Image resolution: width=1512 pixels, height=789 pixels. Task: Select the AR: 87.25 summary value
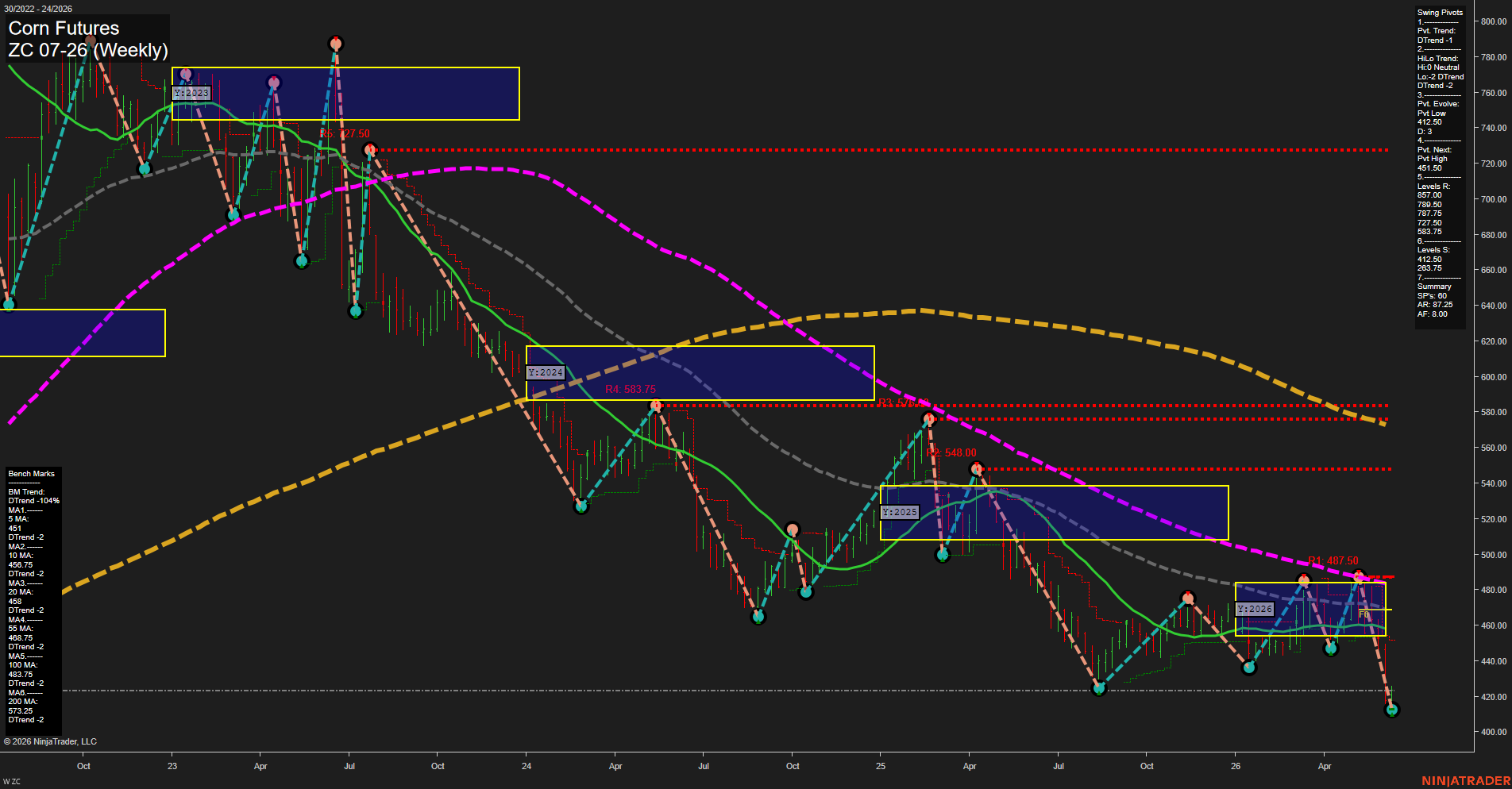coord(1435,305)
